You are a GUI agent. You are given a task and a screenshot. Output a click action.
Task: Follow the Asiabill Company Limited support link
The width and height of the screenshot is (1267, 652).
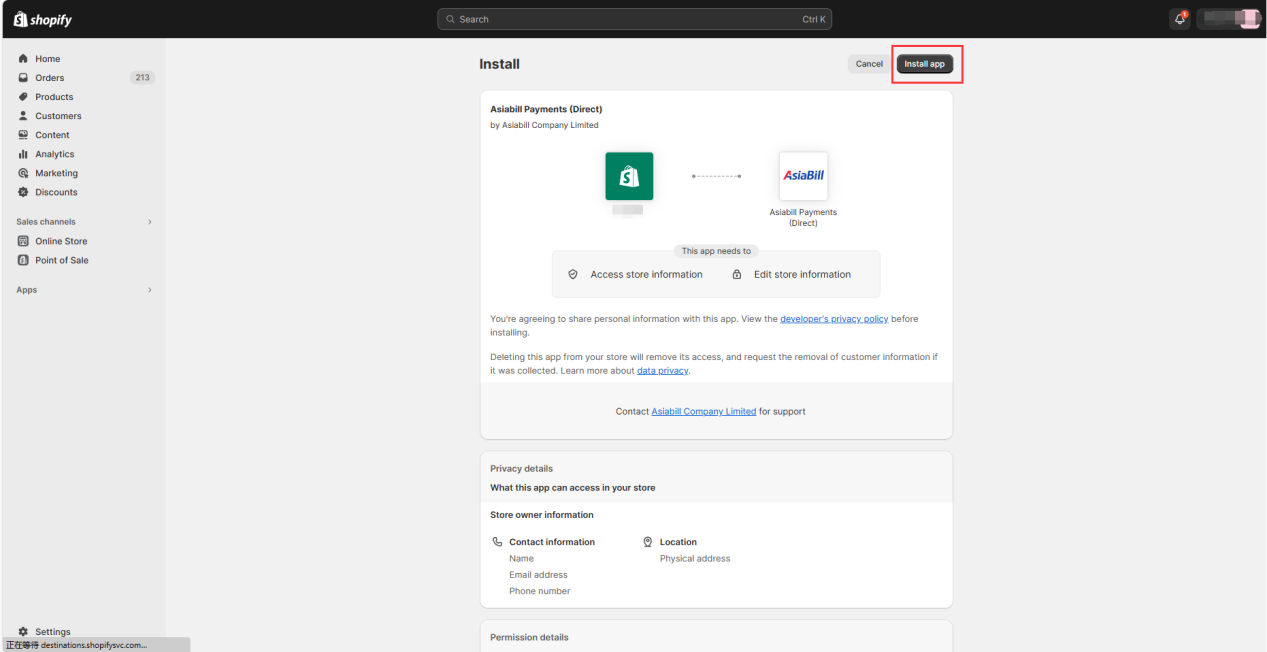coord(703,411)
